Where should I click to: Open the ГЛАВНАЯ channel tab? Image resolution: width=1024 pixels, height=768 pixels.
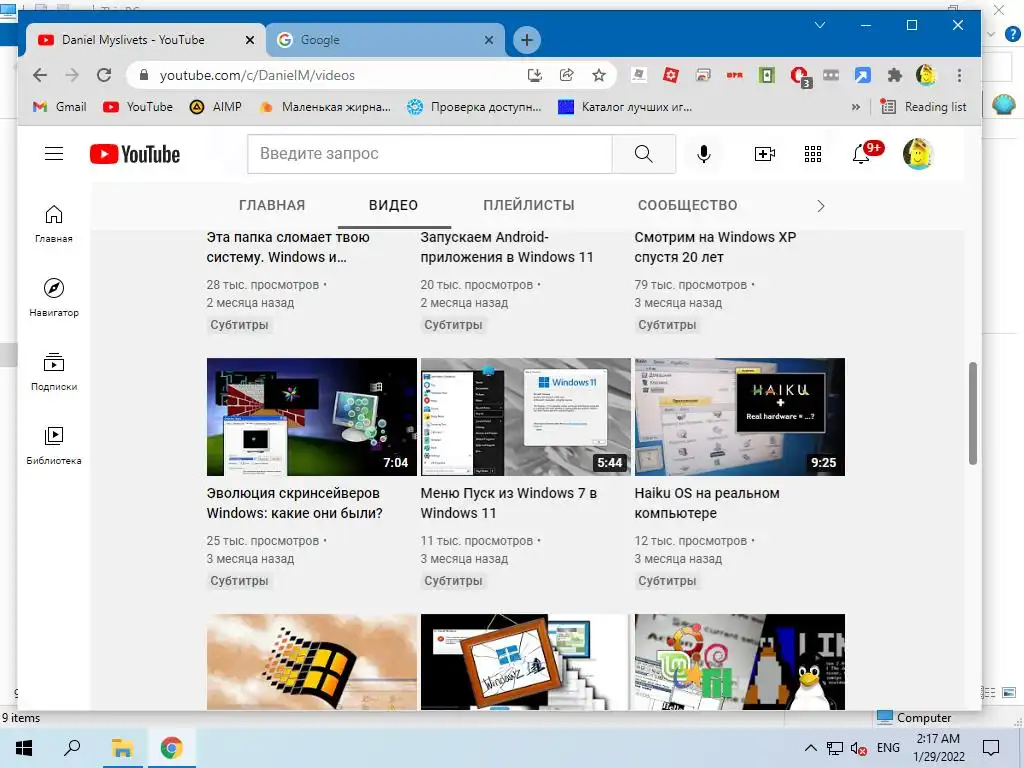click(x=272, y=205)
